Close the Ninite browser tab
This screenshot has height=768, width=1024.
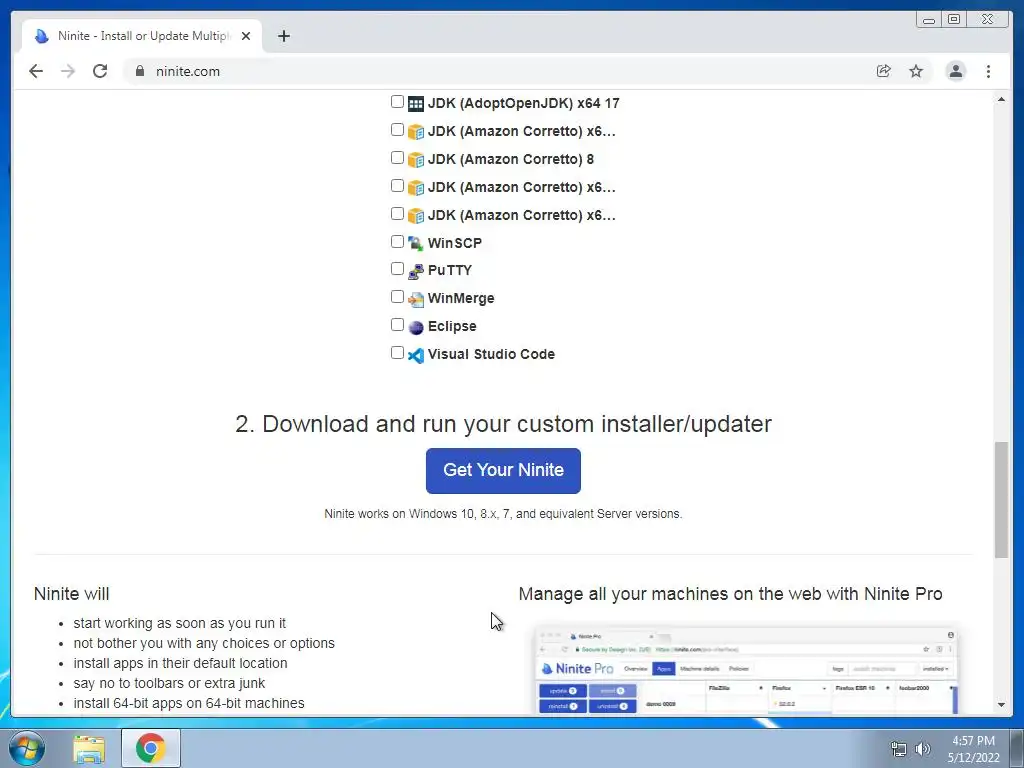246,37
